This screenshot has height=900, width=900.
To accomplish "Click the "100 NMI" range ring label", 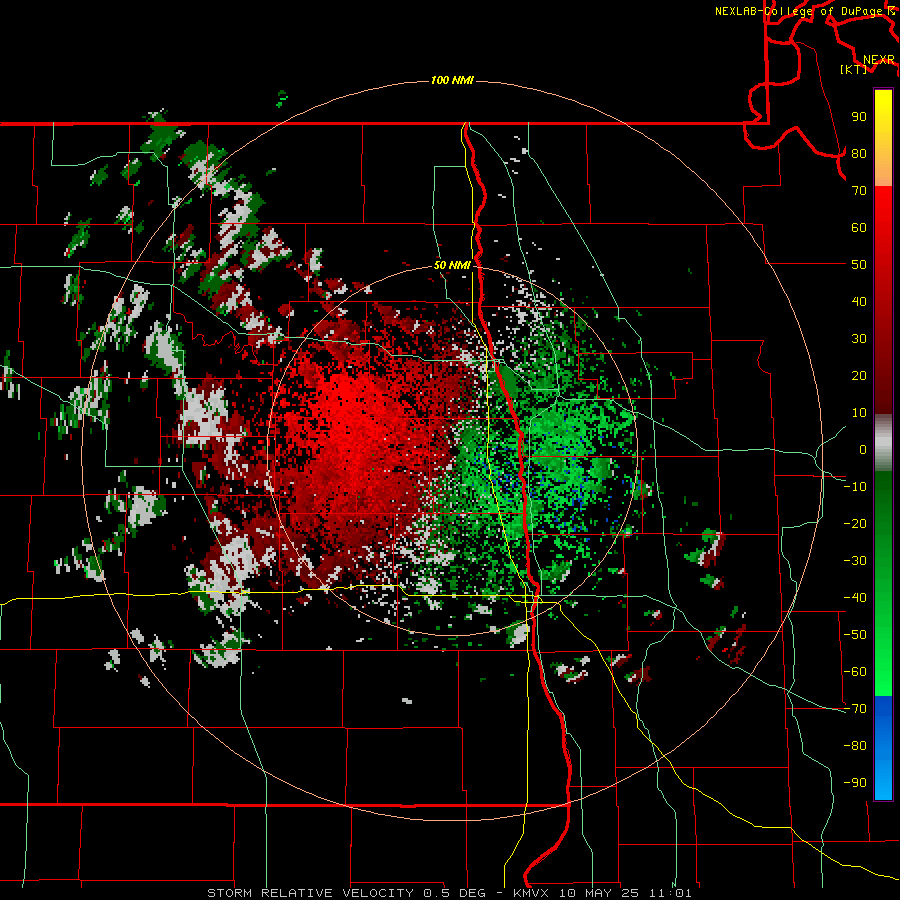I will [x=452, y=80].
